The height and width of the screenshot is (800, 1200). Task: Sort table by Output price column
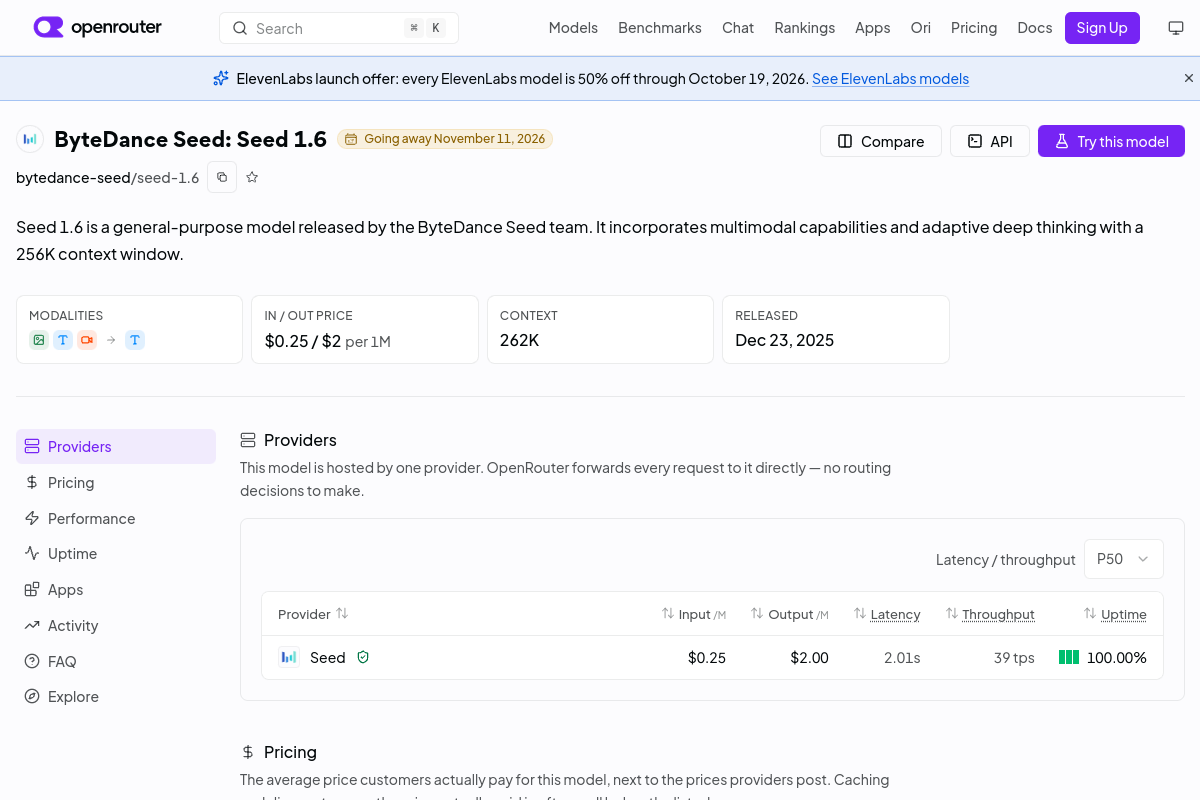(x=790, y=614)
